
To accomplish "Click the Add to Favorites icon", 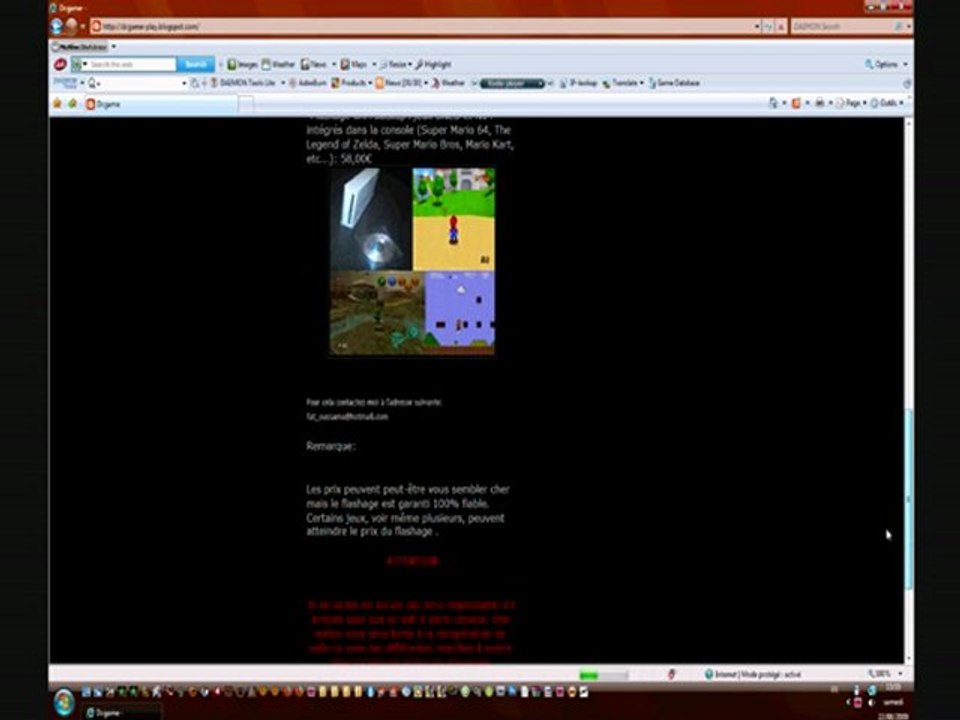I will coord(73,103).
